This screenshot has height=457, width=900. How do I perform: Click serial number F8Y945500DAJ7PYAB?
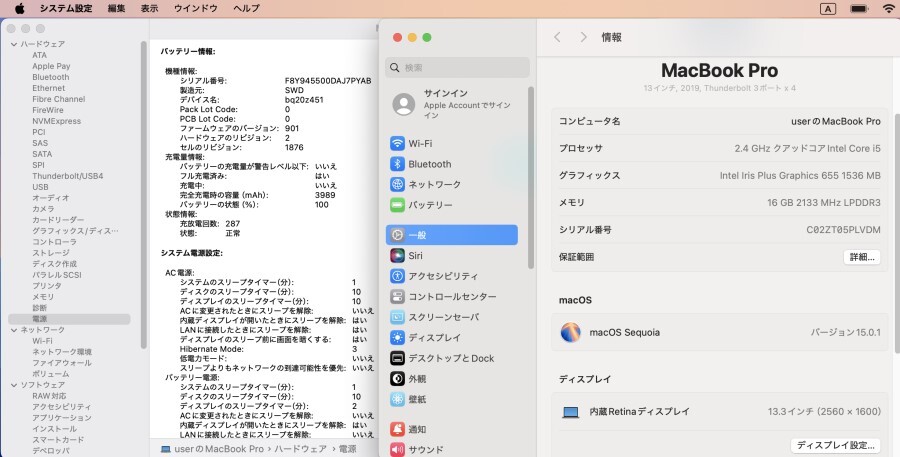point(328,81)
